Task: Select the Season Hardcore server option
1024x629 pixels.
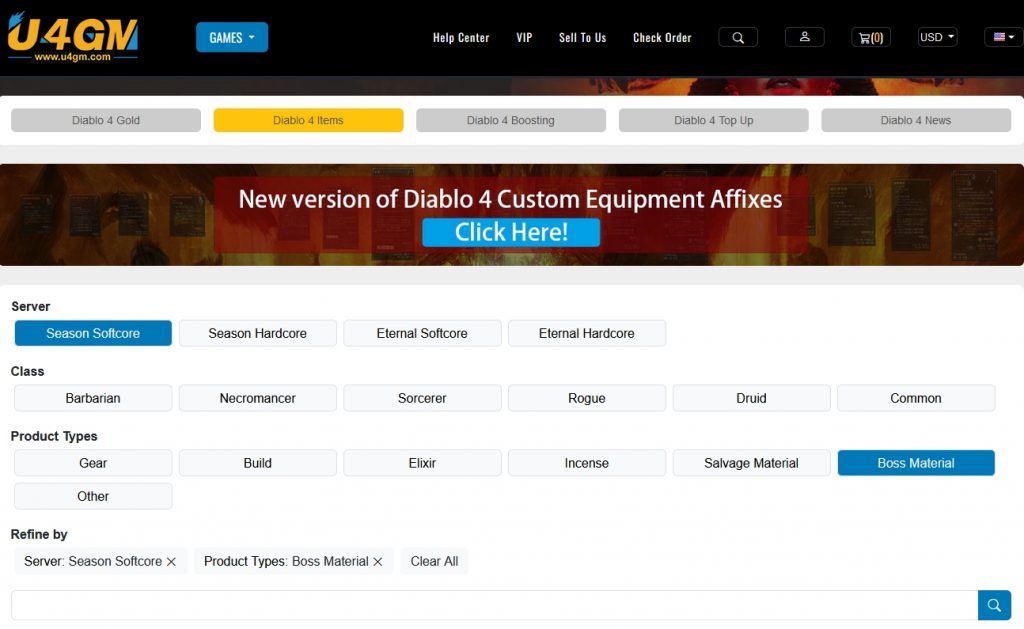Action: coord(257,333)
